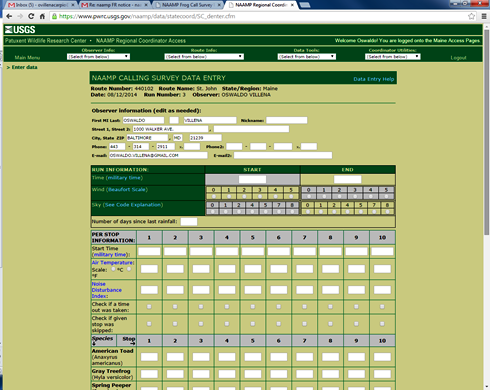
Task: Reload the page with refresh icon
Action: pos(31,16)
